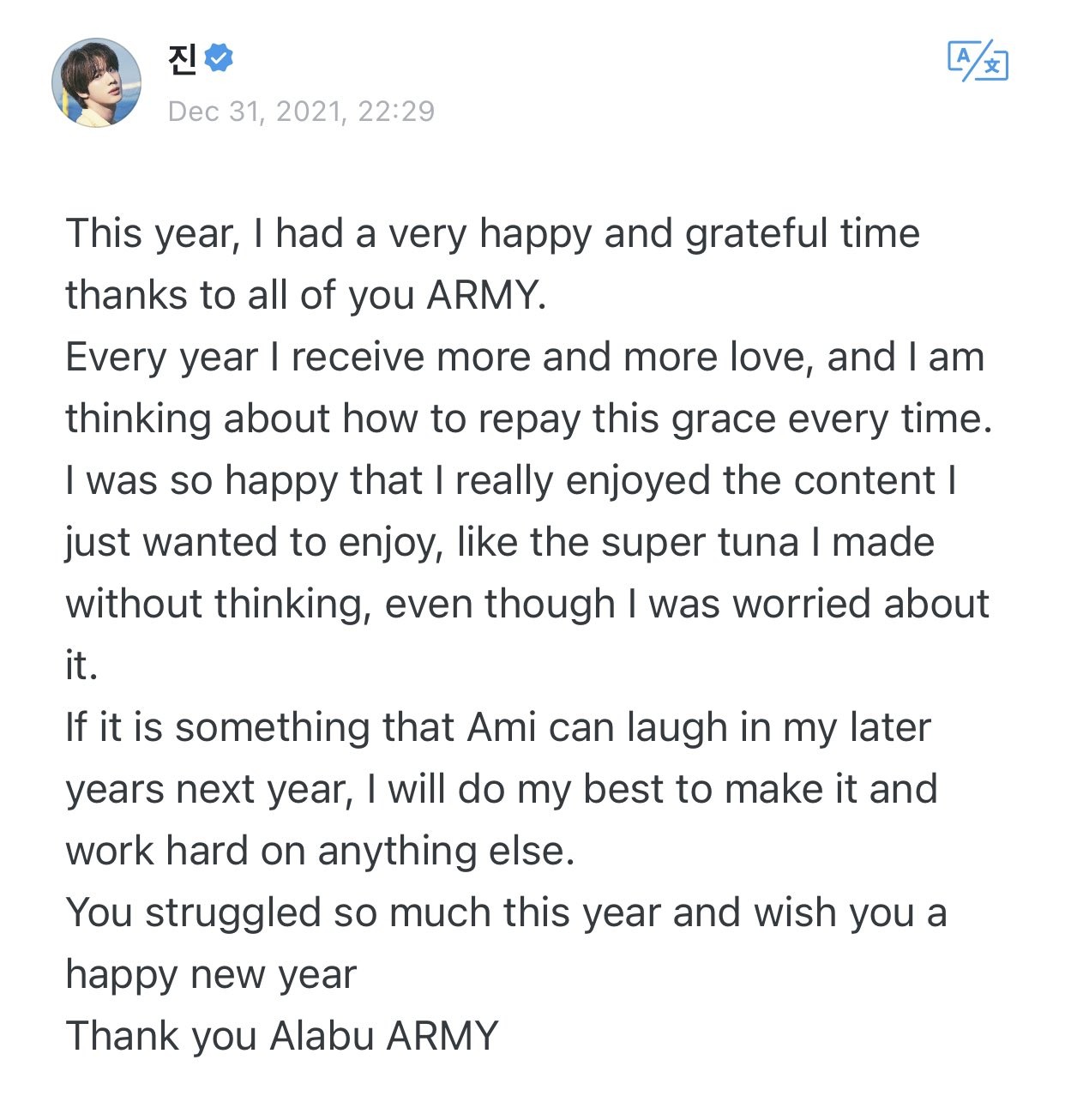
Task: Click the word "just" in the post
Action: coord(97,542)
